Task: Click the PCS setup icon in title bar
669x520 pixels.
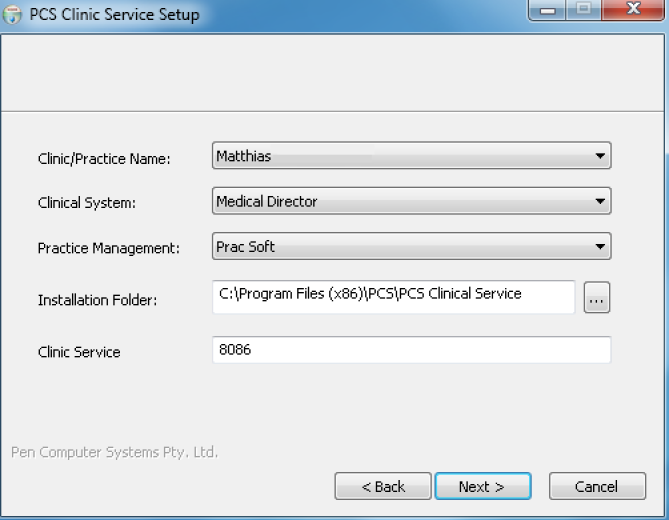Action: pos(12,15)
